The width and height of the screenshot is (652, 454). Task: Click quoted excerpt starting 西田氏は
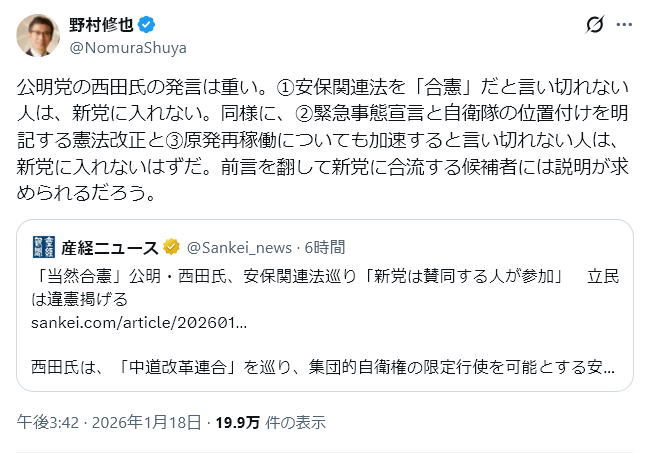pos(320,366)
